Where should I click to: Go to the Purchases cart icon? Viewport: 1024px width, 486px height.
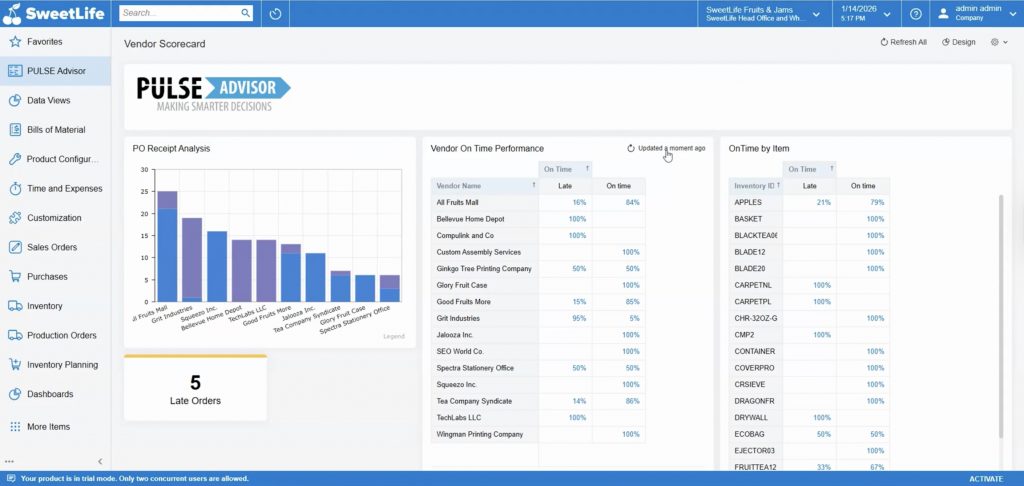click(15, 277)
